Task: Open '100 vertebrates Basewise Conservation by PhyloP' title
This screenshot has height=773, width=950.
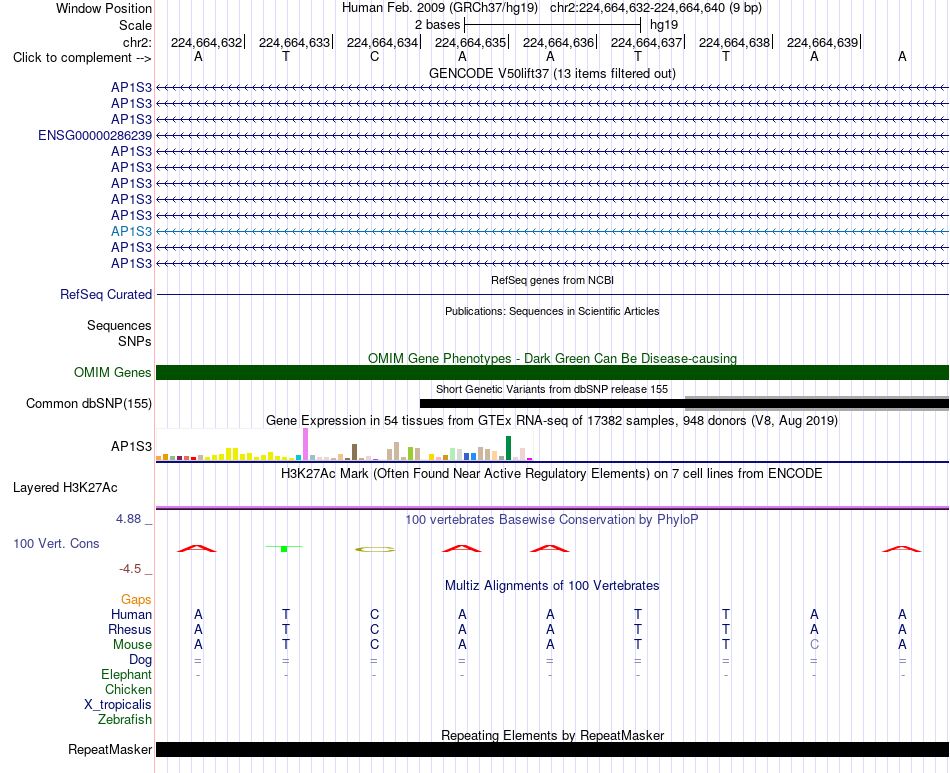Action: click(552, 520)
